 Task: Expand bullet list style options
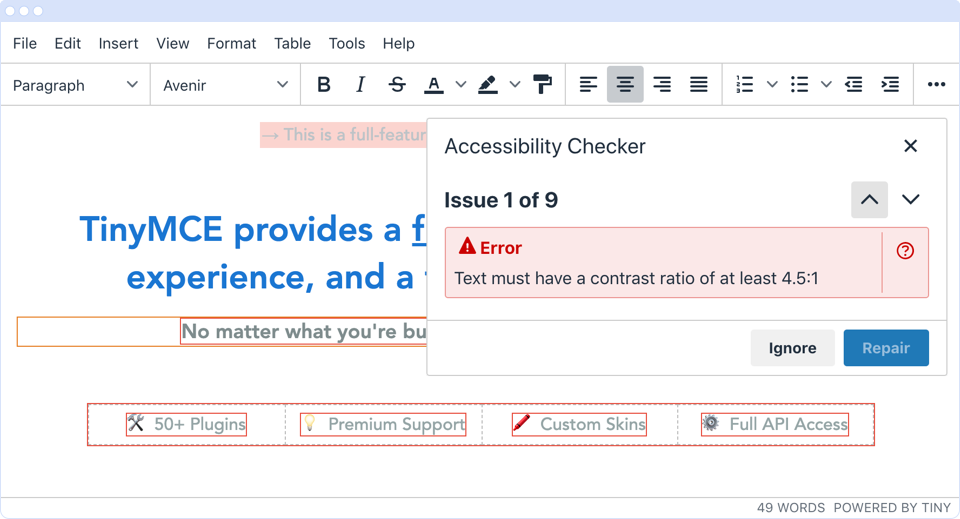point(826,84)
